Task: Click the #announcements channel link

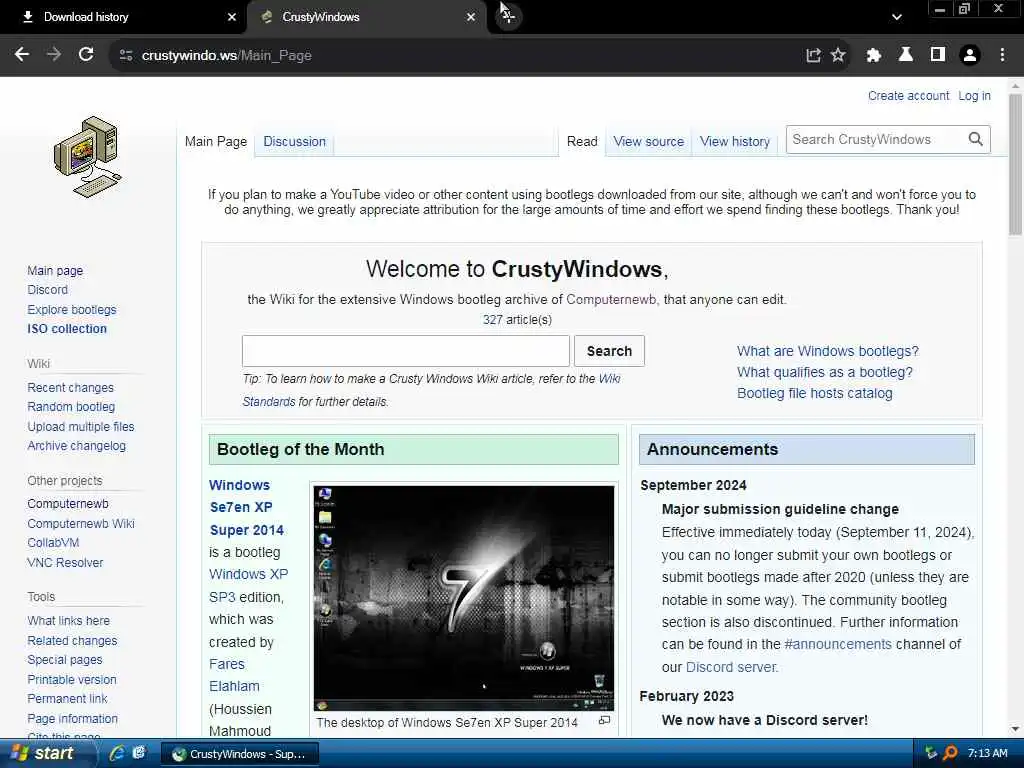Action: (837, 644)
